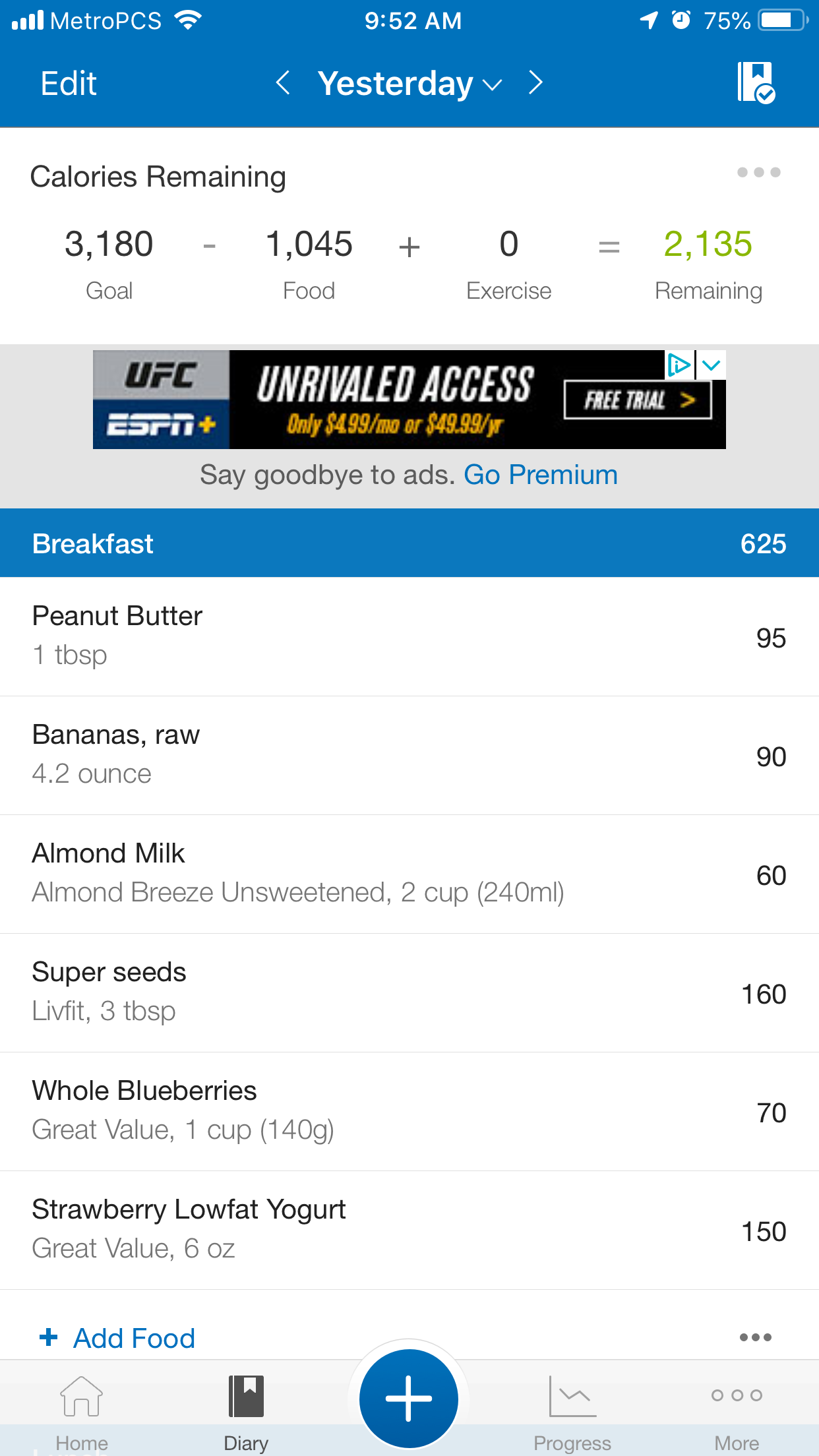Tap Free Trial on ESPN+ ad
The image size is (819, 1456).
coord(638,400)
